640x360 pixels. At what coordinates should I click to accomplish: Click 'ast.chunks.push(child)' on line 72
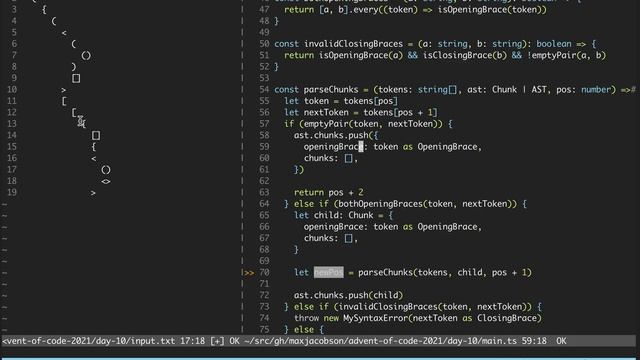[x=348, y=296]
